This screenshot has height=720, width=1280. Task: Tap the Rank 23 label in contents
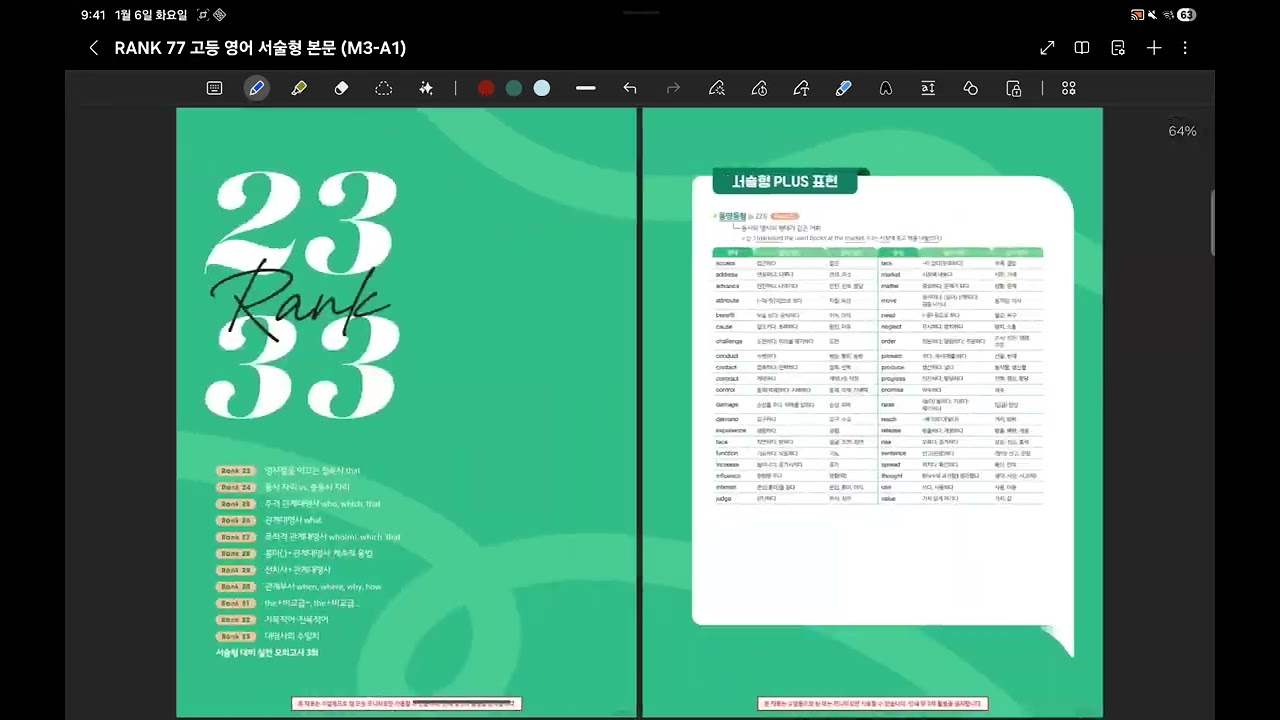(x=236, y=470)
